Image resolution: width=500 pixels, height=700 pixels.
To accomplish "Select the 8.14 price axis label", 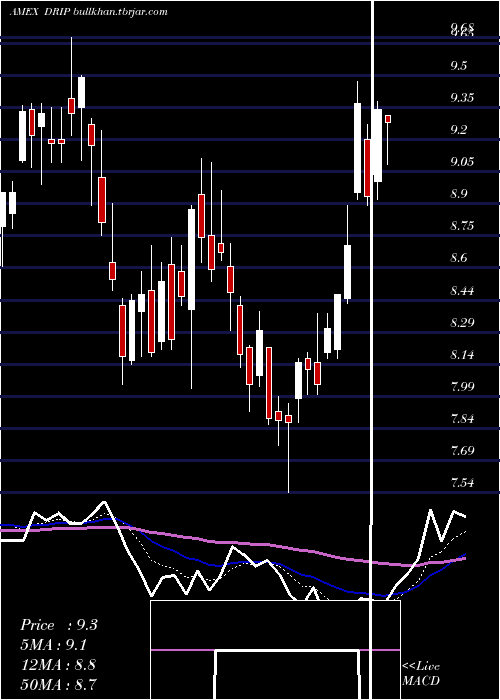I will [462, 355].
